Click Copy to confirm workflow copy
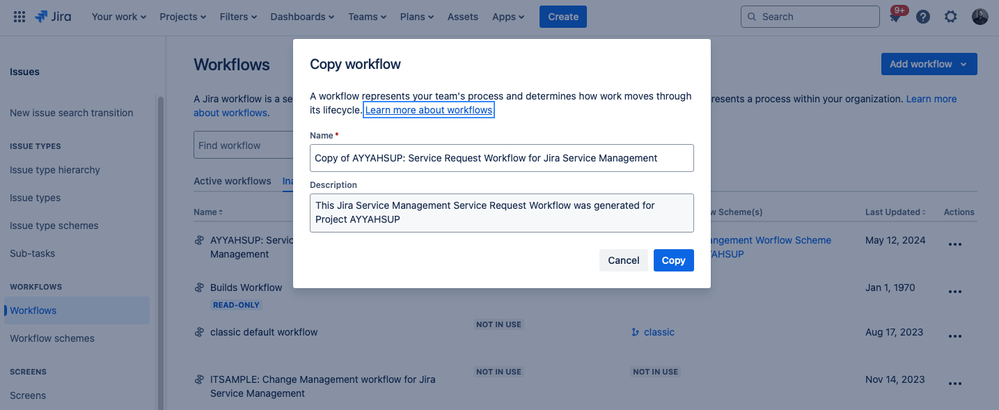 pos(673,260)
